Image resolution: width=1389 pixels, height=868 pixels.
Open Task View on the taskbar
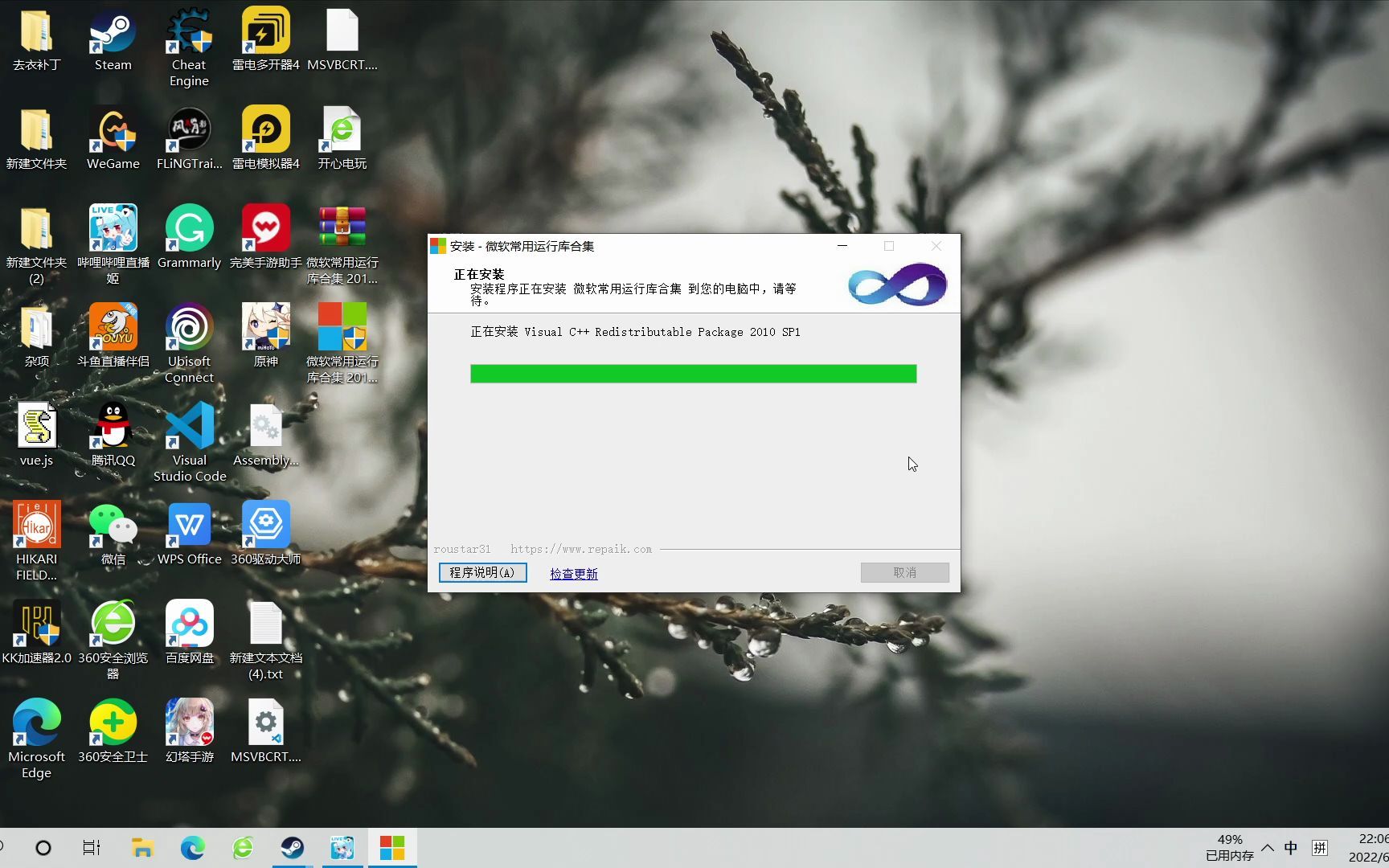(92, 848)
